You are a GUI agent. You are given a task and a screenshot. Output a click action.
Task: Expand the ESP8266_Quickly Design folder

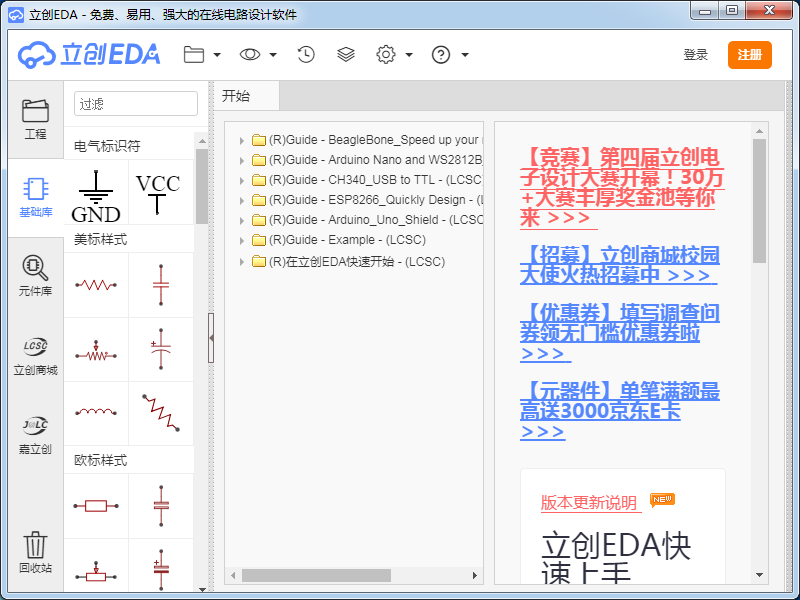242,200
